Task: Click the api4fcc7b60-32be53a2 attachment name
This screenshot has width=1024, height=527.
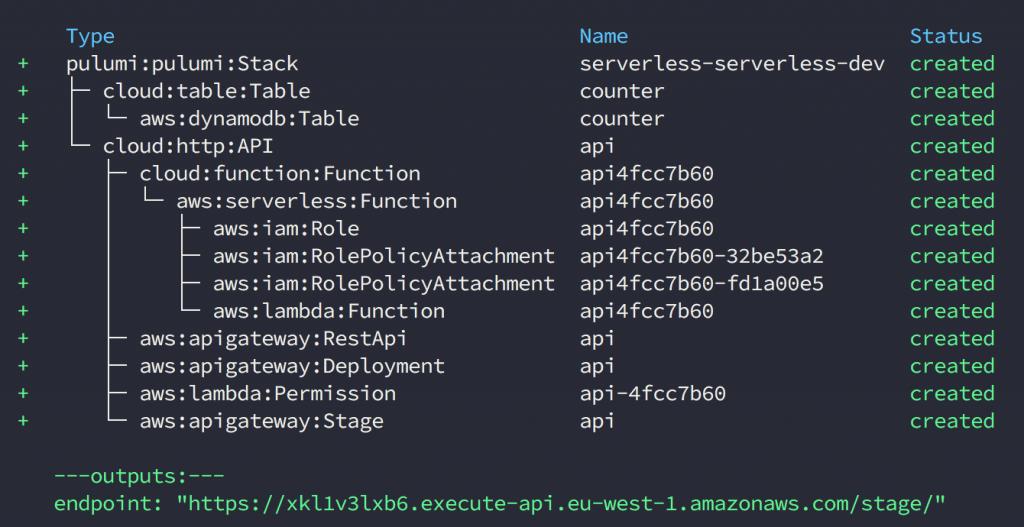Action: tap(701, 256)
